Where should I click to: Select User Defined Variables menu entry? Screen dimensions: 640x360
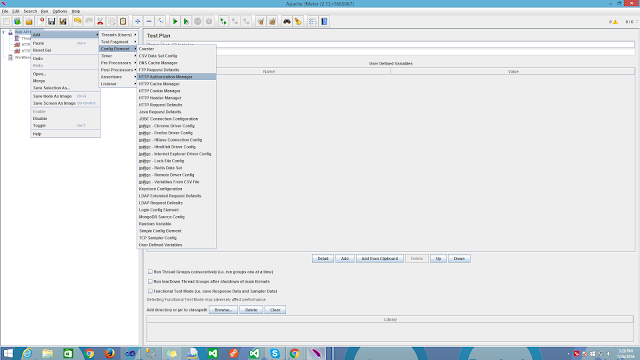[176, 245]
